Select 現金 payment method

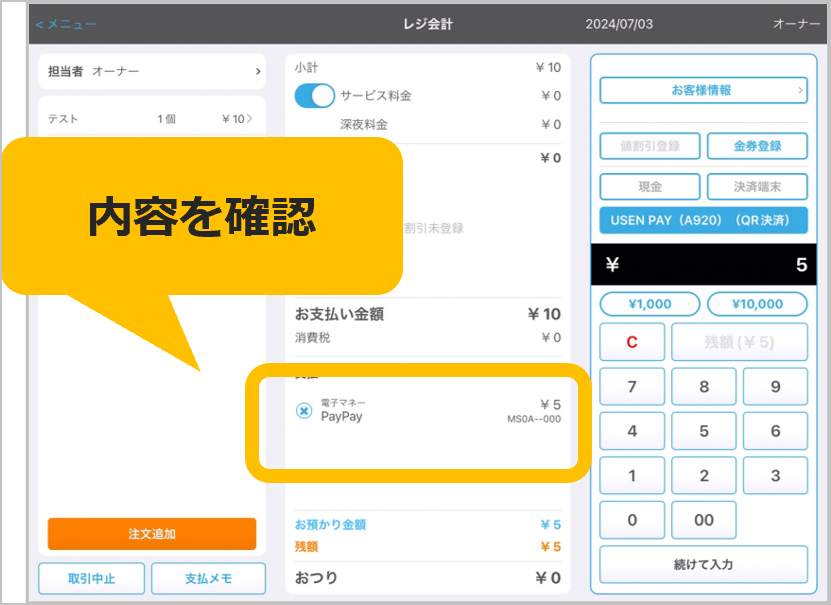650,187
